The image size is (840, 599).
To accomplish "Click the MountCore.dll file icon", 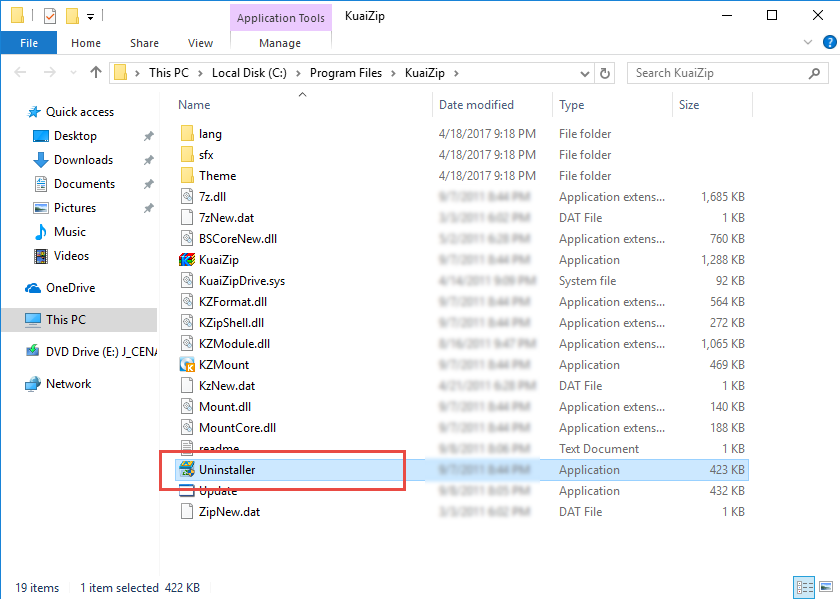I will pos(187,428).
